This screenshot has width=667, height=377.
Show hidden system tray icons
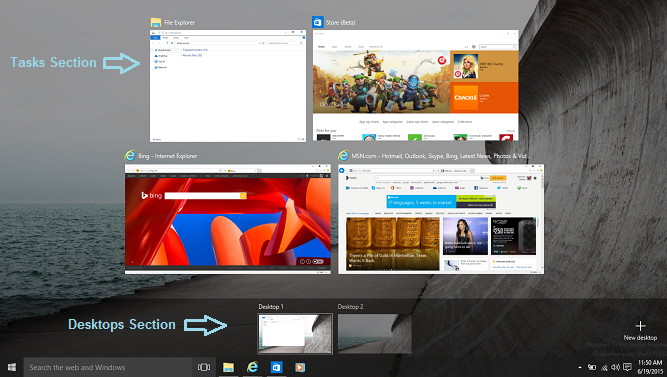point(579,367)
